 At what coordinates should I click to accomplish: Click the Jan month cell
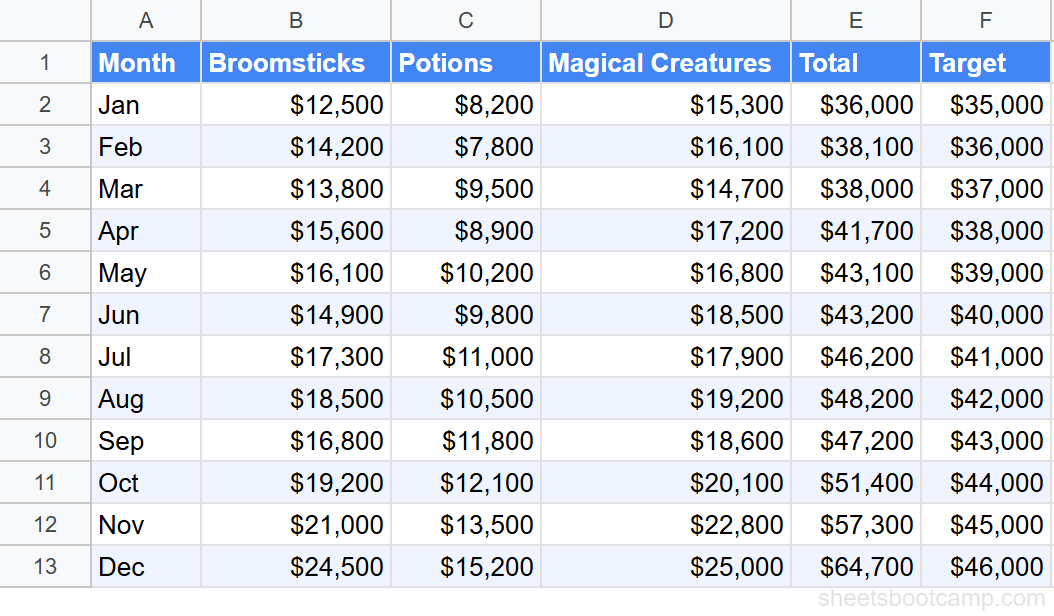146,105
